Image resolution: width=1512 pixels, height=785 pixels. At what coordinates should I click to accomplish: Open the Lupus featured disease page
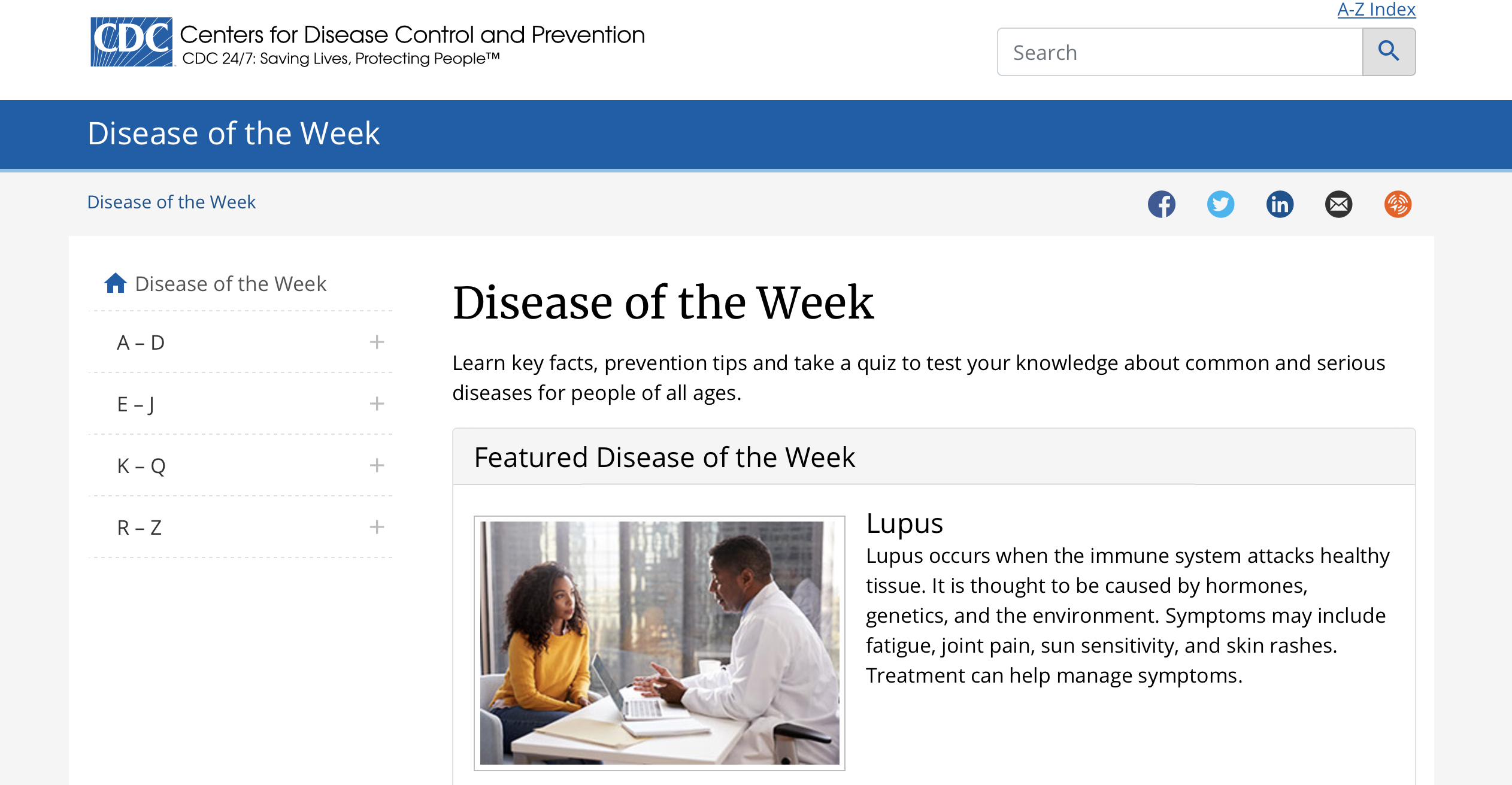point(904,523)
